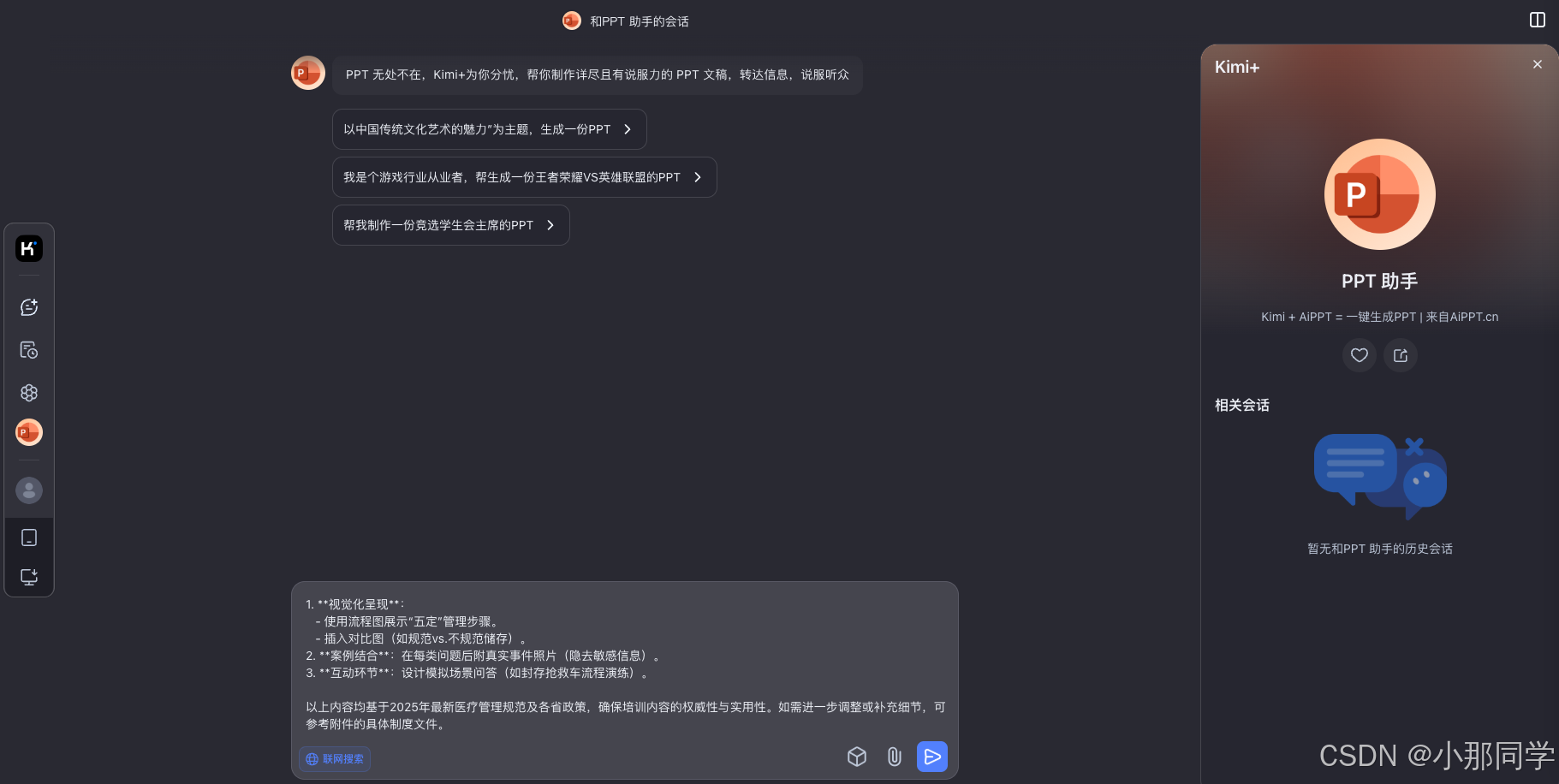Open the 王者荣耀VS英雄联盟 PPT suggestion chevron

tap(698, 177)
